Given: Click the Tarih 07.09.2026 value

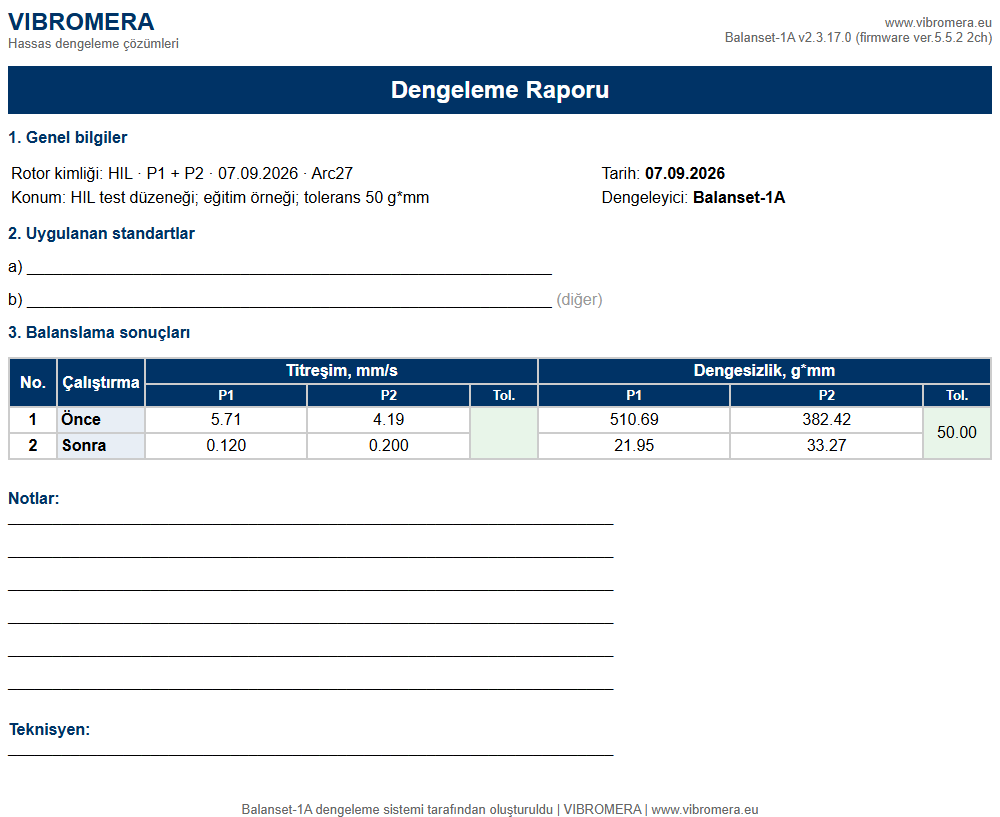Looking at the screenshot, I should point(685,173).
